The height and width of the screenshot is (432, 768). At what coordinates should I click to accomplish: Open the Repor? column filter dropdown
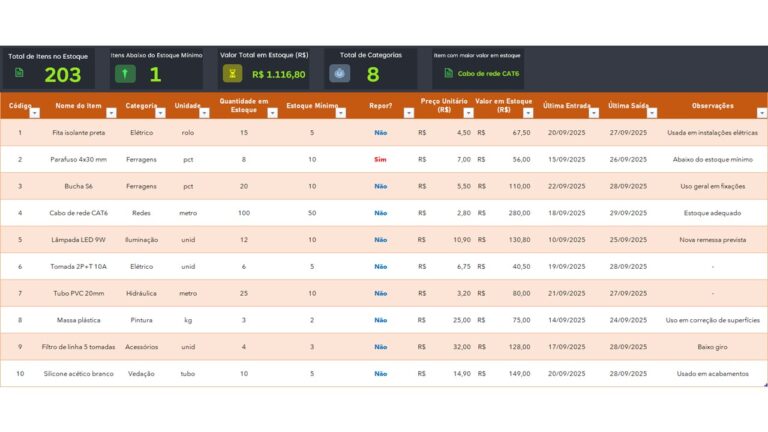tap(408, 113)
